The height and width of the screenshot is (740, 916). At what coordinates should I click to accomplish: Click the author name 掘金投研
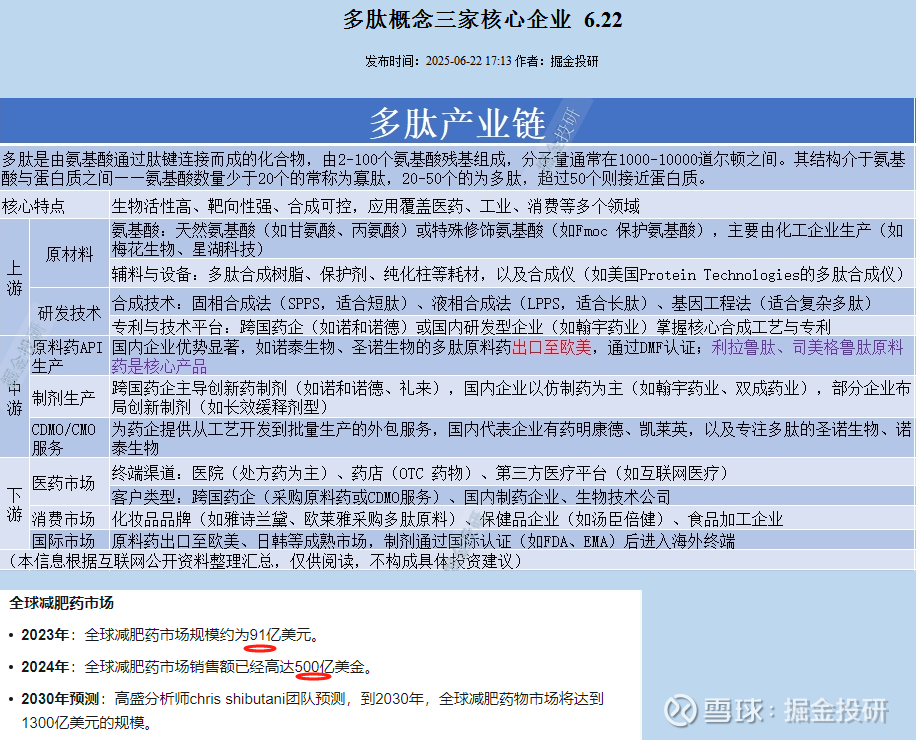coord(574,61)
